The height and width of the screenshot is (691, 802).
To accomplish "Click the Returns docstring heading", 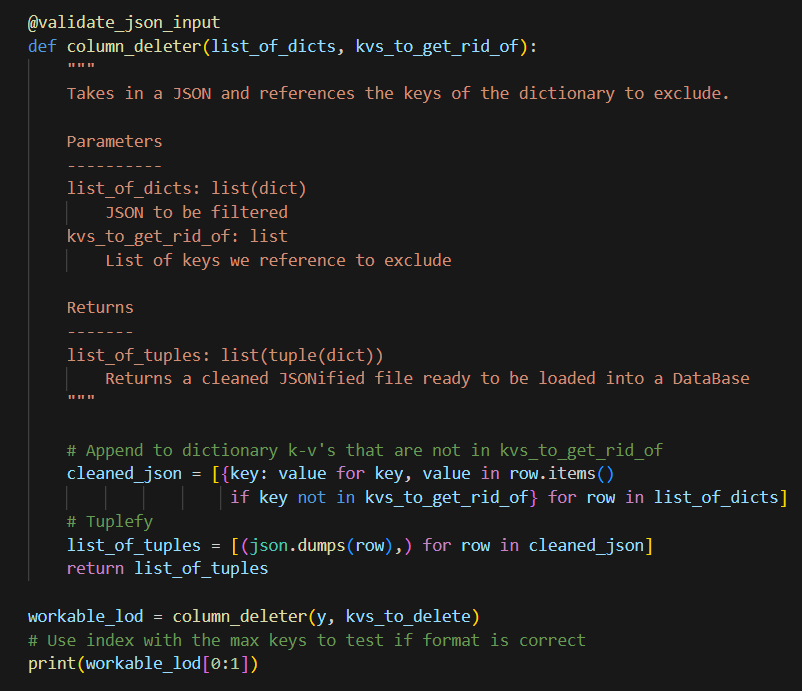I will tap(100, 307).
